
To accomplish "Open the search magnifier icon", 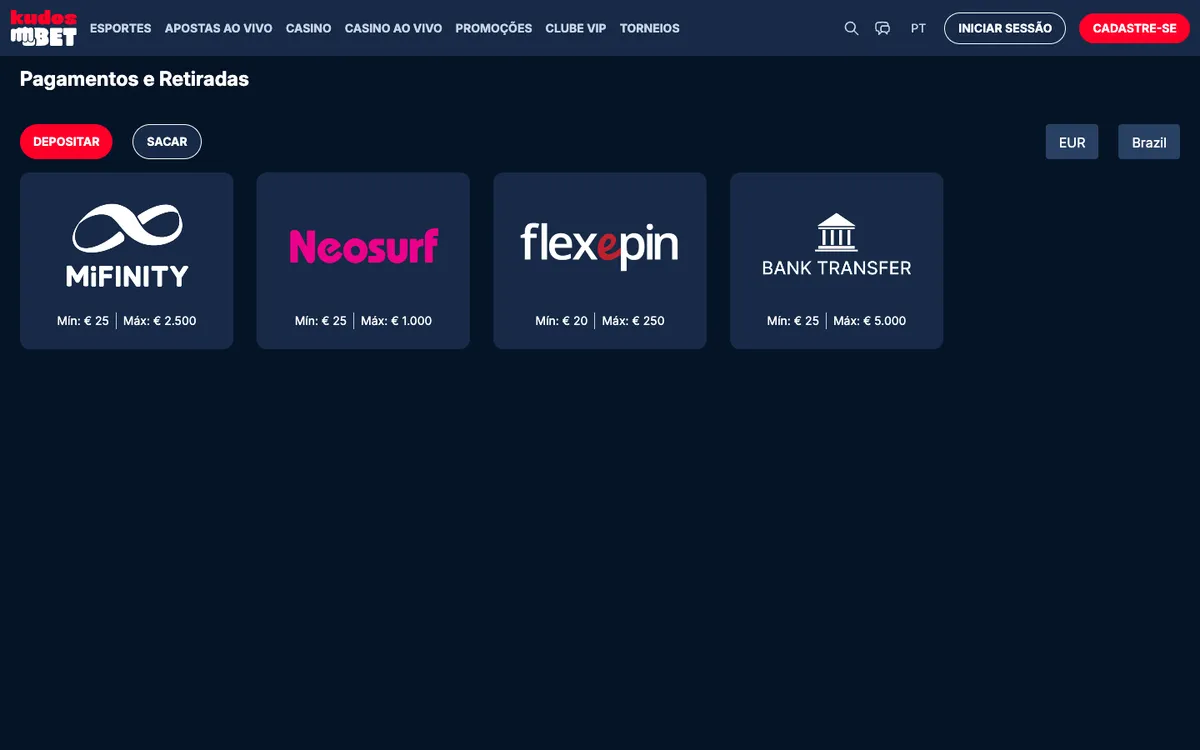I will coord(851,28).
